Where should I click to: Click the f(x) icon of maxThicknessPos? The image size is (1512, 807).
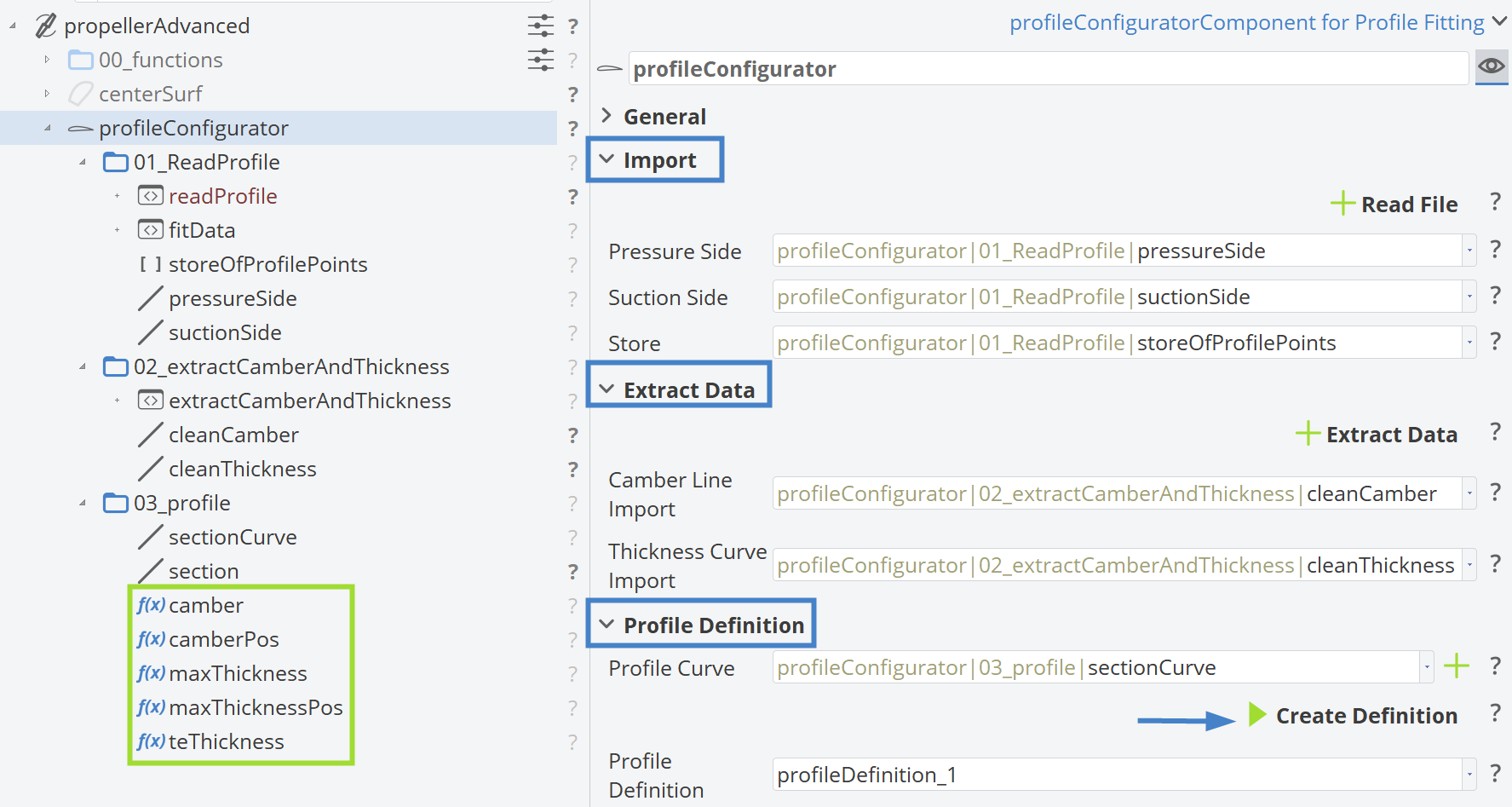tap(151, 707)
